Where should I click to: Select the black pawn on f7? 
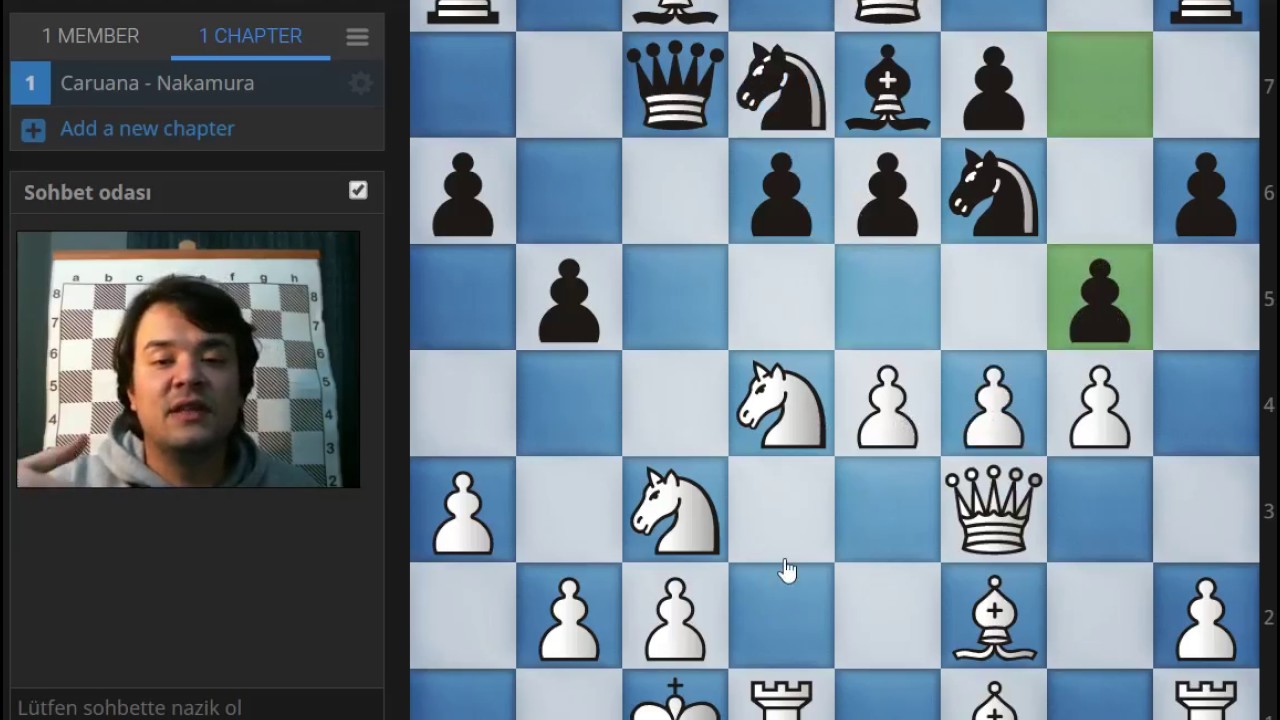pyautogui.click(x=993, y=90)
